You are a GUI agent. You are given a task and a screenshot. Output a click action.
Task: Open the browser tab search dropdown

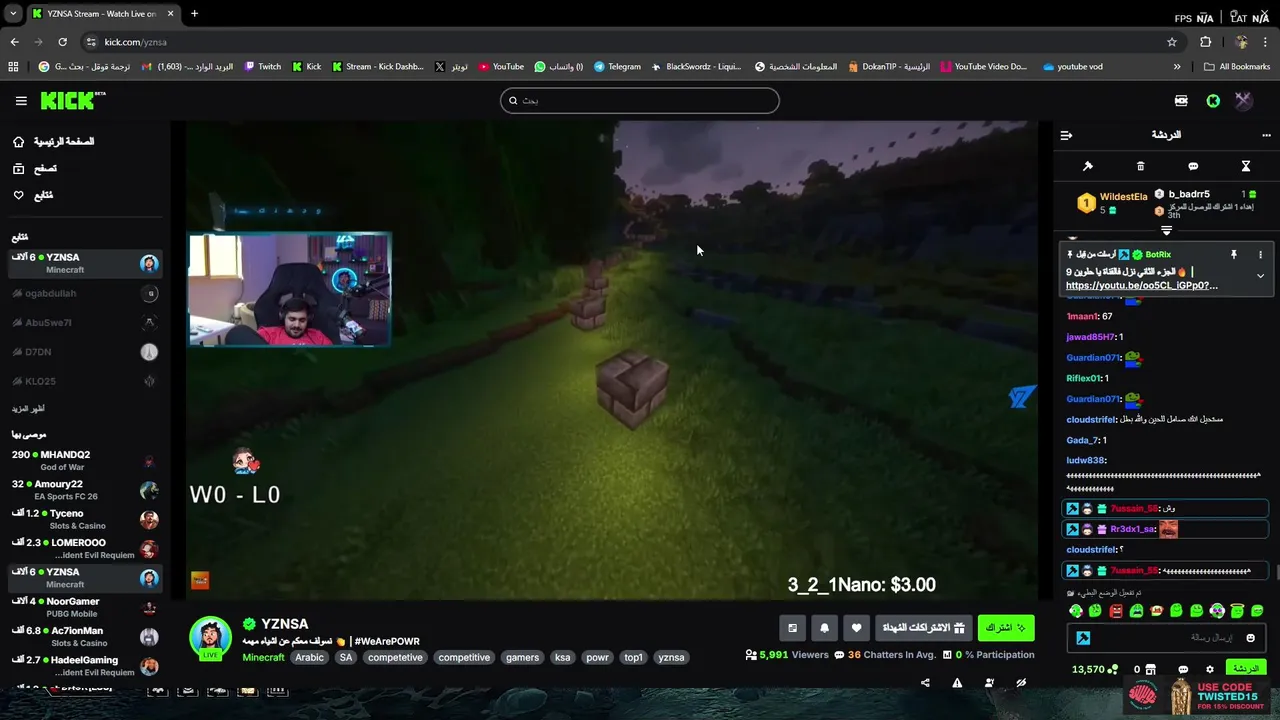tap(13, 14)
